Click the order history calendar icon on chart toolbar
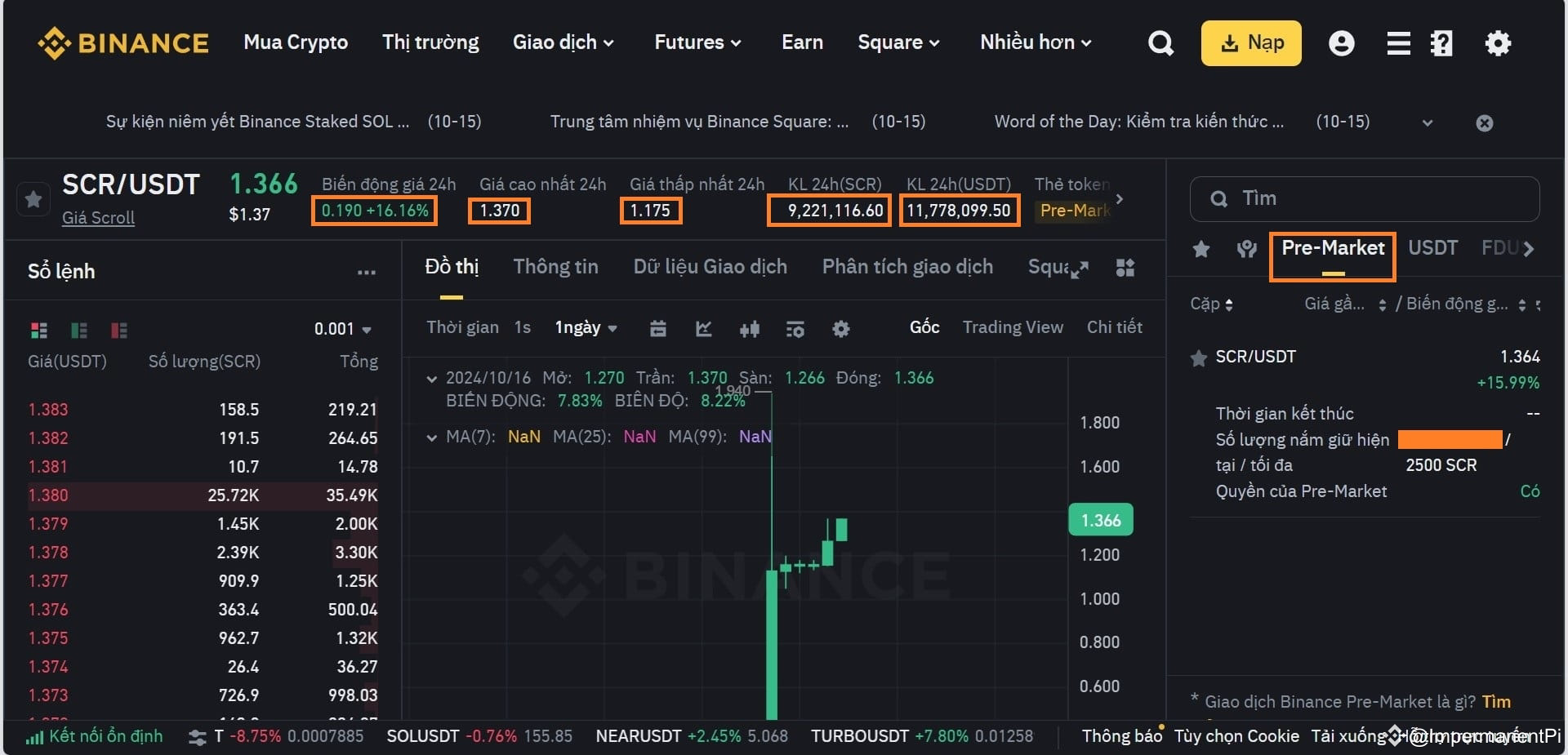Image resolution: width=1568 pixels, height=755 pixels. point(658,329)
